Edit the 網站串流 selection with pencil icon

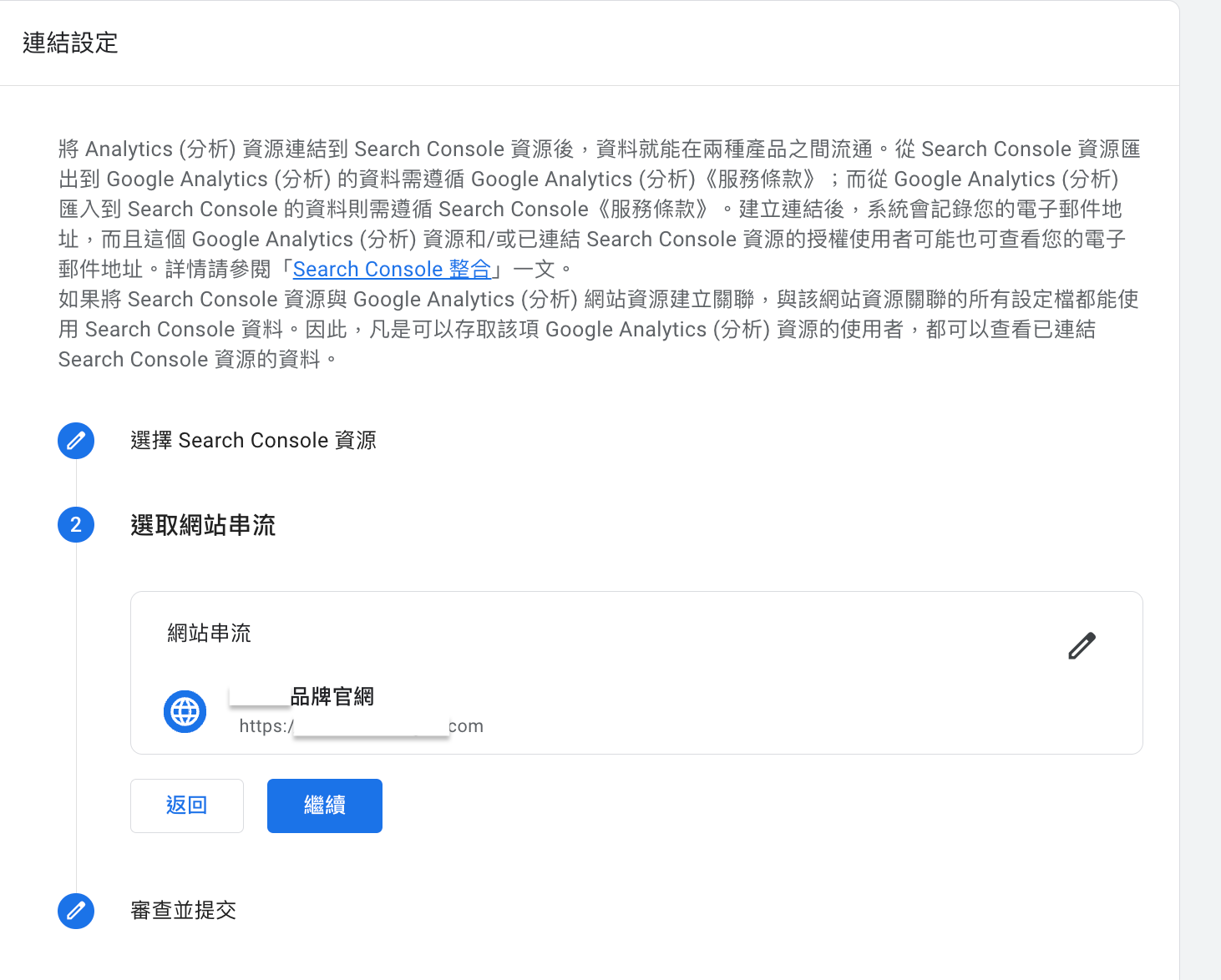tap(1082, 645)
